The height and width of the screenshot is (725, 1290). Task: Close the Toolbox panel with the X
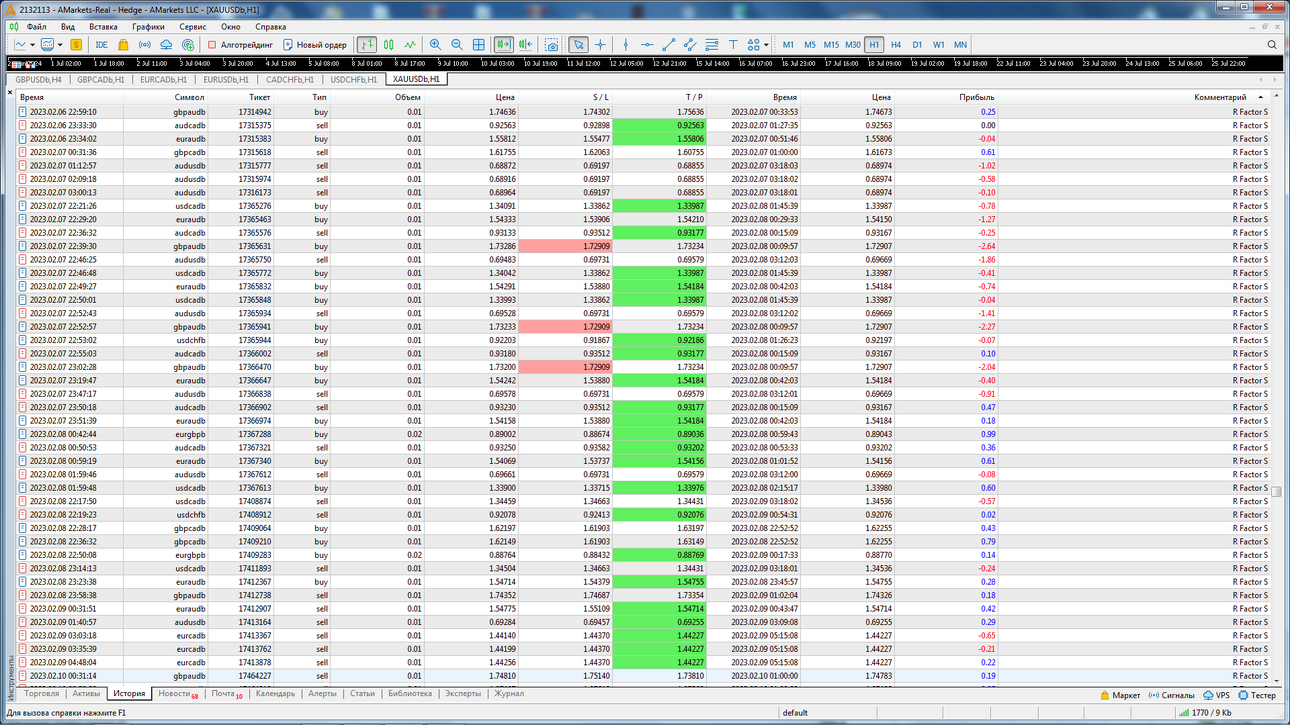[x=10, y=93]
